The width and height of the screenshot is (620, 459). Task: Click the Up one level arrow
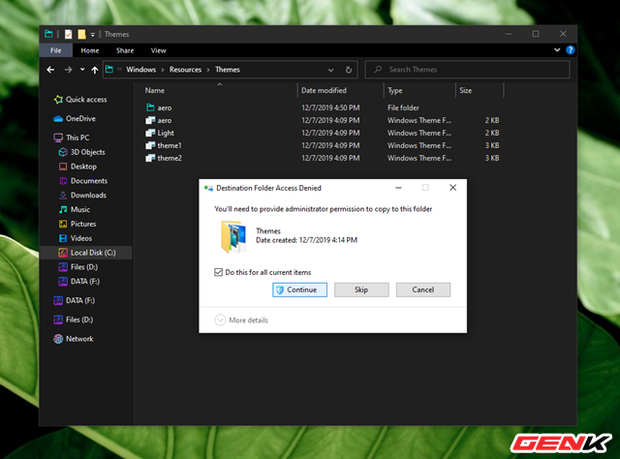coord(95,70)
